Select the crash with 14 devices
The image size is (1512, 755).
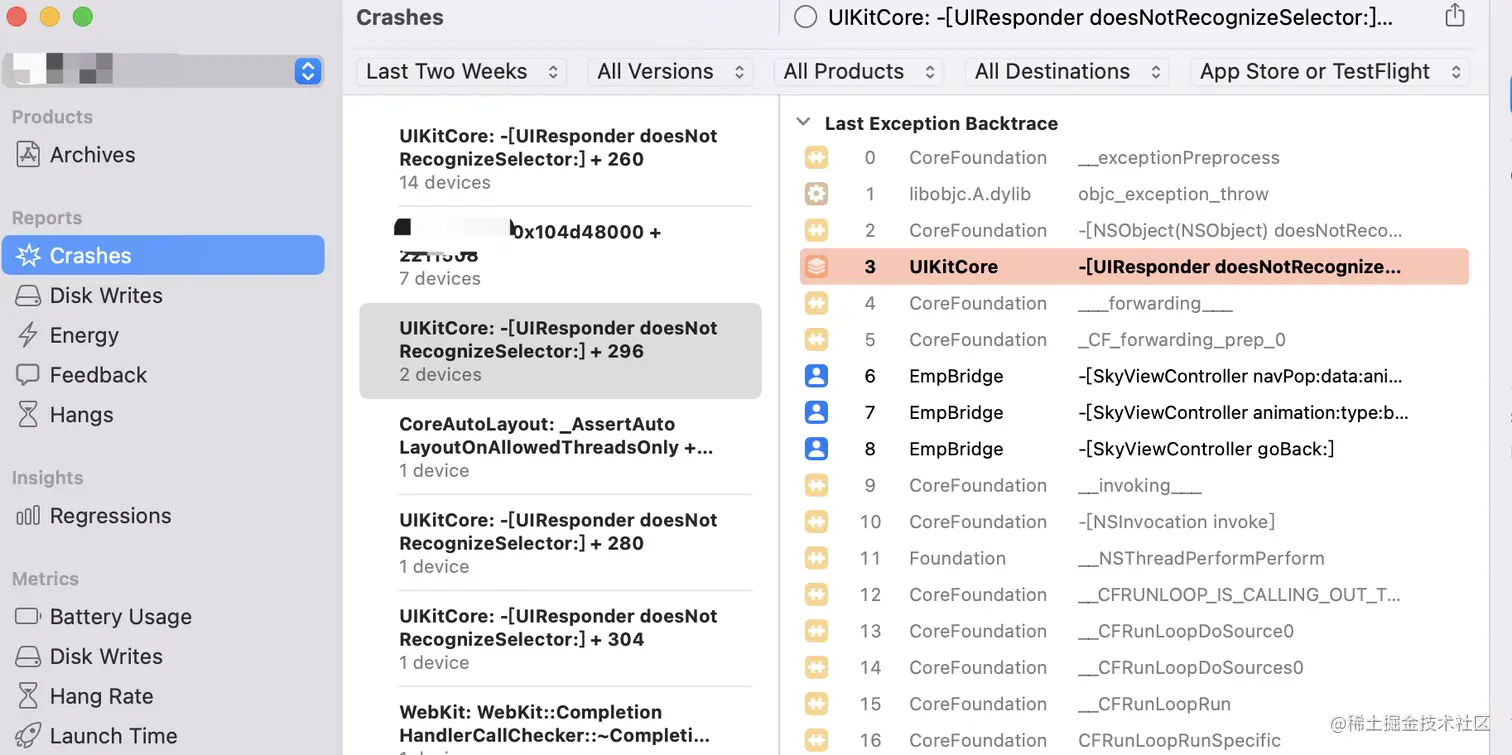pyautogui.click(x=558, y=159)
